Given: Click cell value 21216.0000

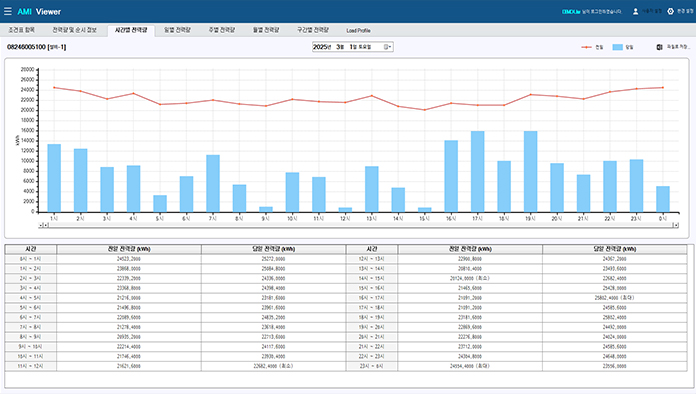Looking at the screenshot, I should 129,298.
